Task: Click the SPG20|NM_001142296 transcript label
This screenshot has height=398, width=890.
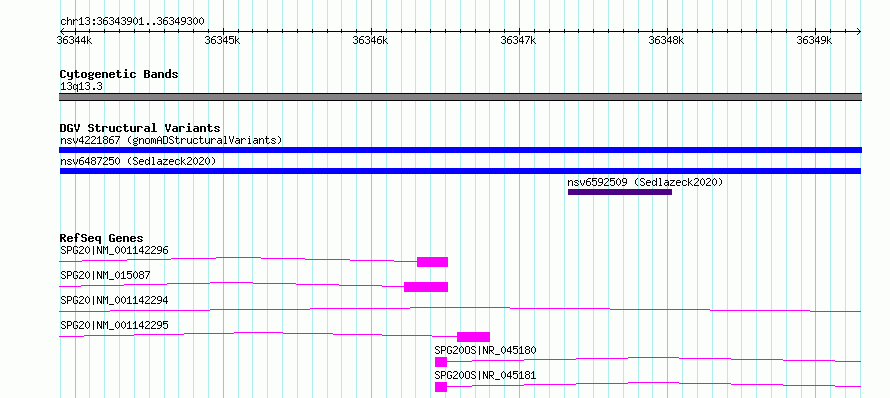Action: pyautogui.click(x=114, y=250)
